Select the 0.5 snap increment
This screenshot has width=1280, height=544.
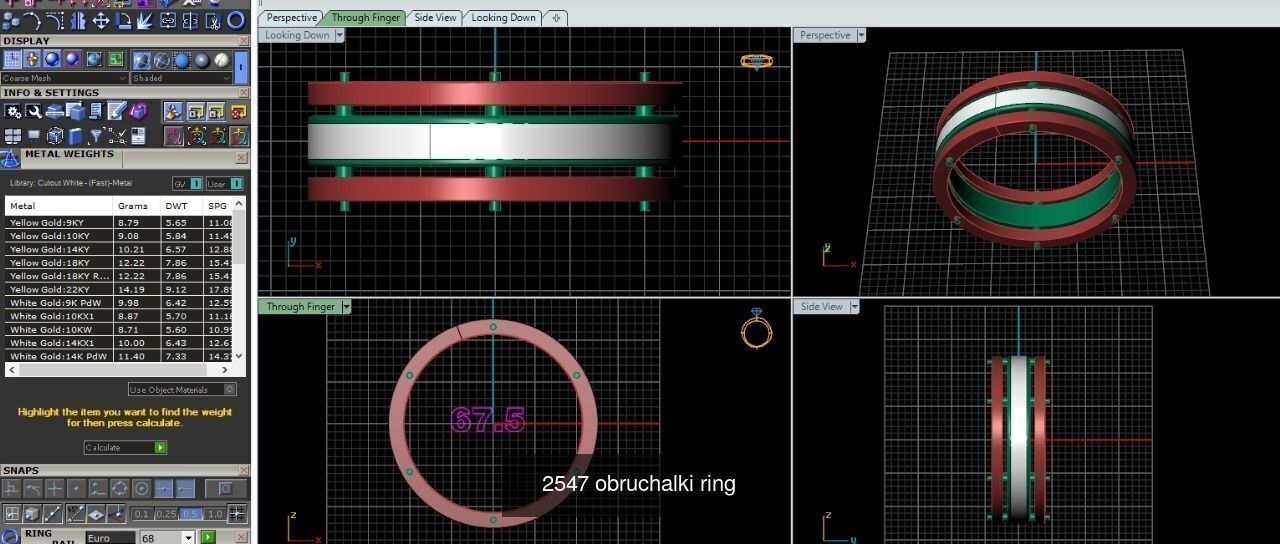pos(190,514)
